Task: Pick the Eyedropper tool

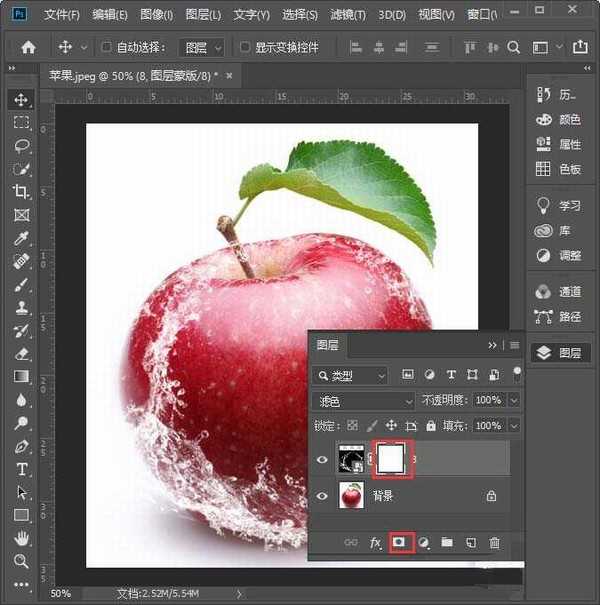Action: click(21, 238)
